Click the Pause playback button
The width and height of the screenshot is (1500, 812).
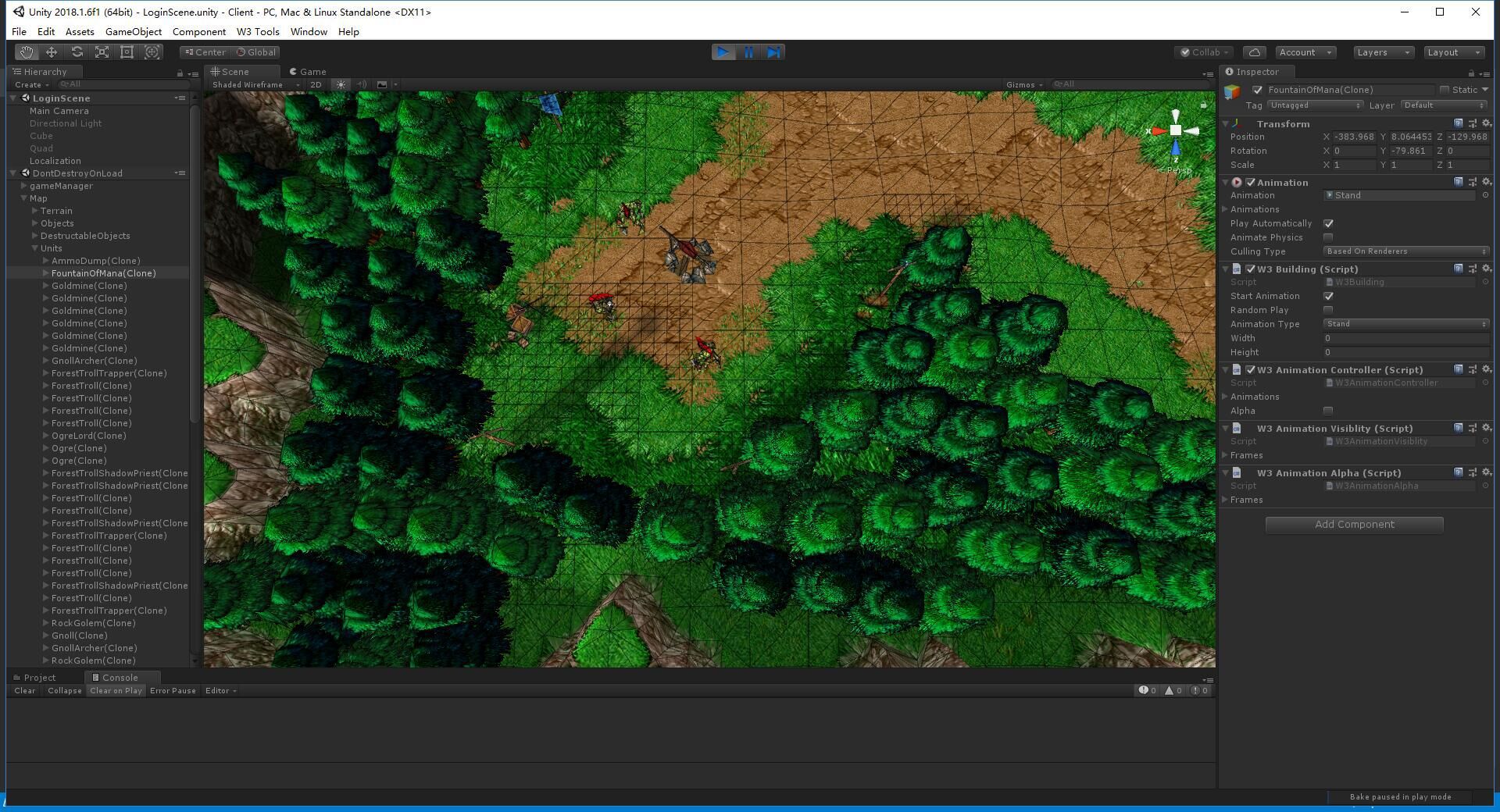pyautogui.click(x=748, y=52)
